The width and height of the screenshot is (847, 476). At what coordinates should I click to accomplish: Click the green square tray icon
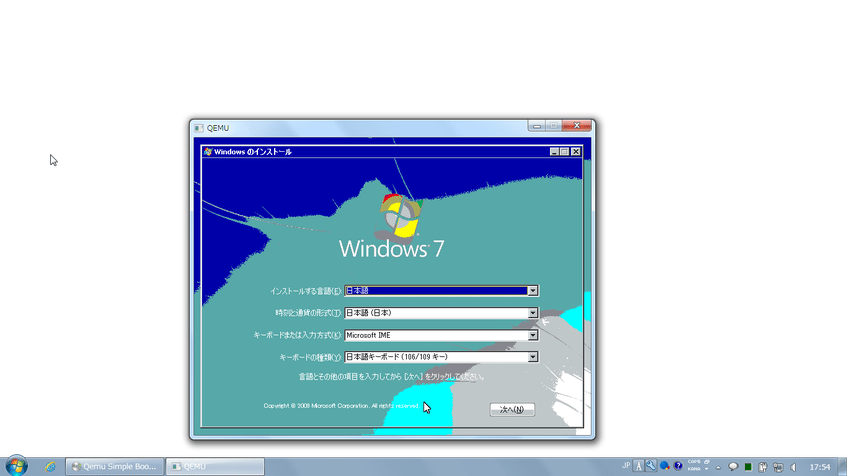pyautogui.click(x=748, y=467)
